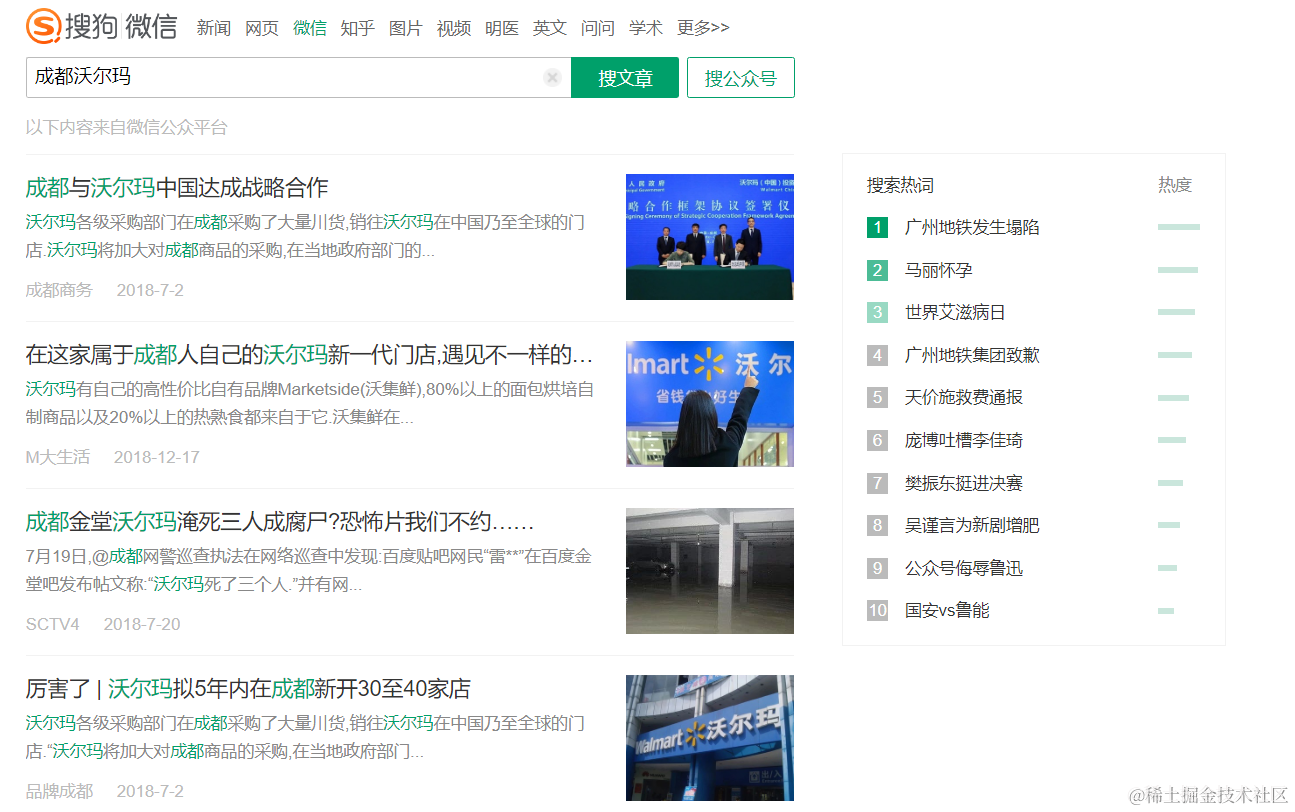1295x812 pixels.
Task: Click the green 搜文章 button
Action: point(625,78)
